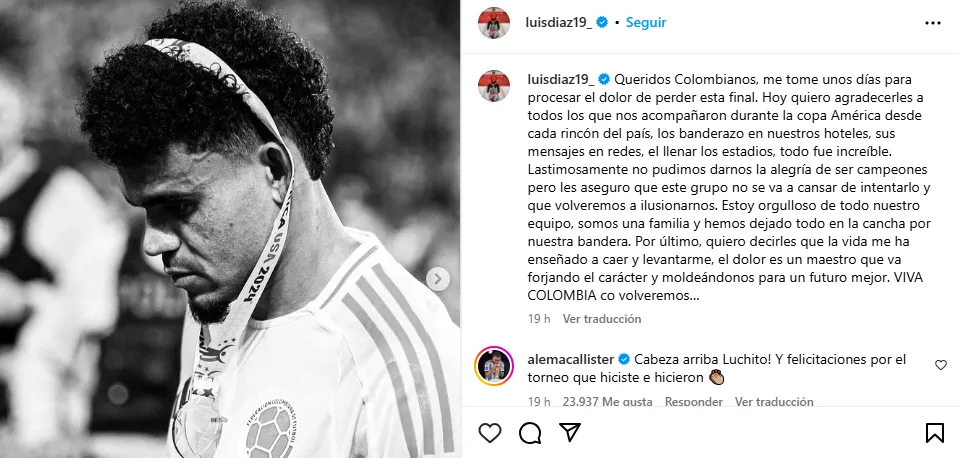960x458 pixels.
Task: Open luisdiaz19_ header profile picture
Action: 493,23
